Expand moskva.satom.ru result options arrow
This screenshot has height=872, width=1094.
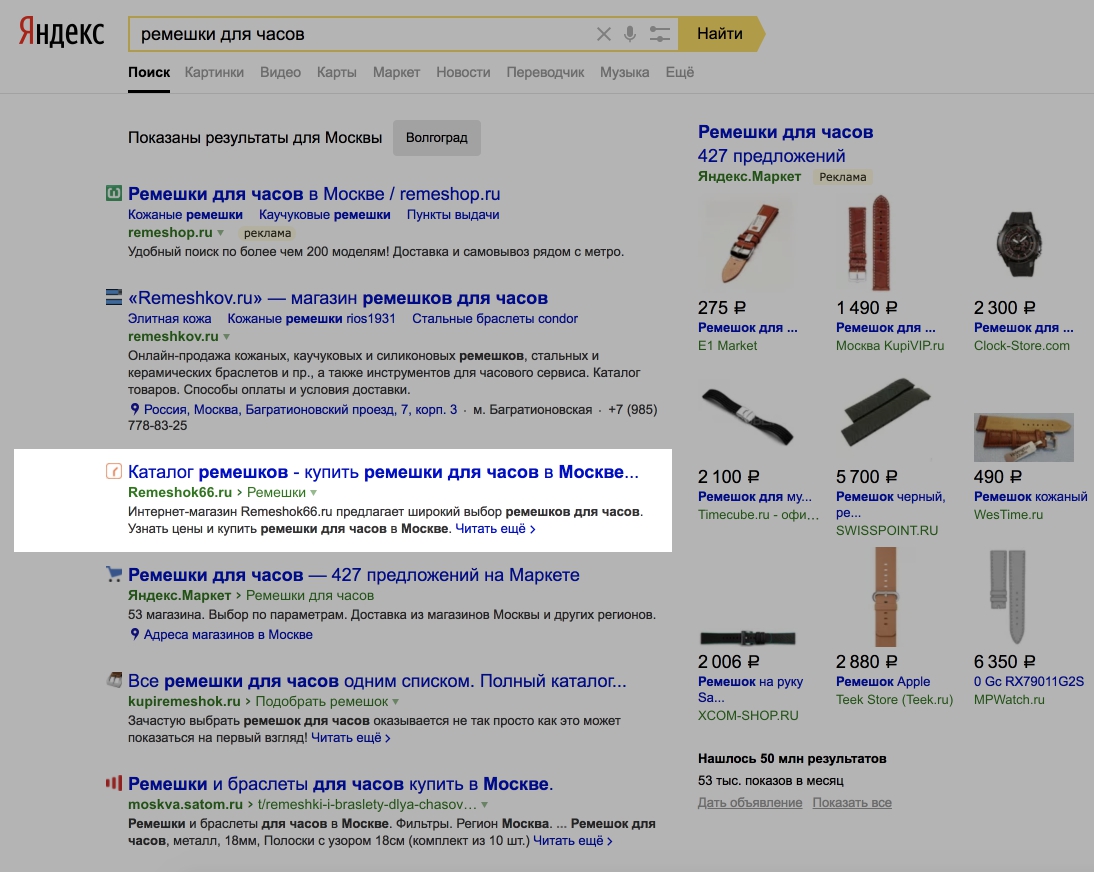click(x=485, y=805)
